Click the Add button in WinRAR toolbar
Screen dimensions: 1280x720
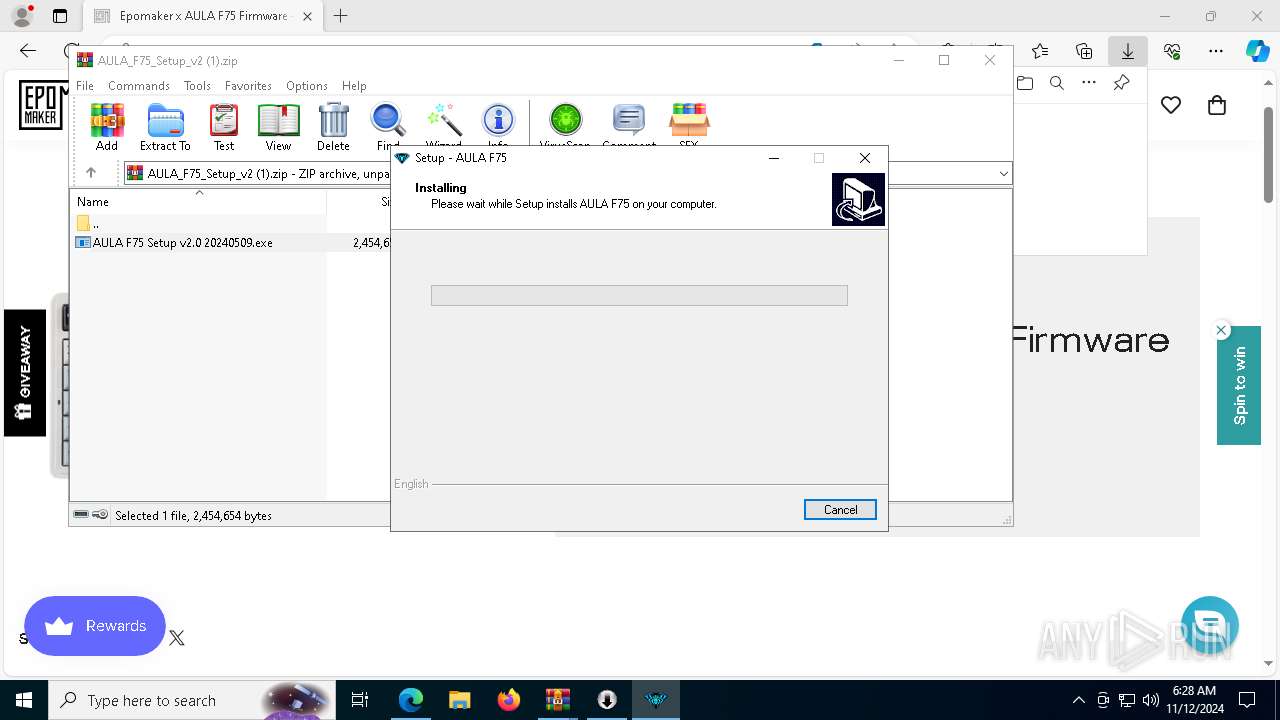coord(107,127)
